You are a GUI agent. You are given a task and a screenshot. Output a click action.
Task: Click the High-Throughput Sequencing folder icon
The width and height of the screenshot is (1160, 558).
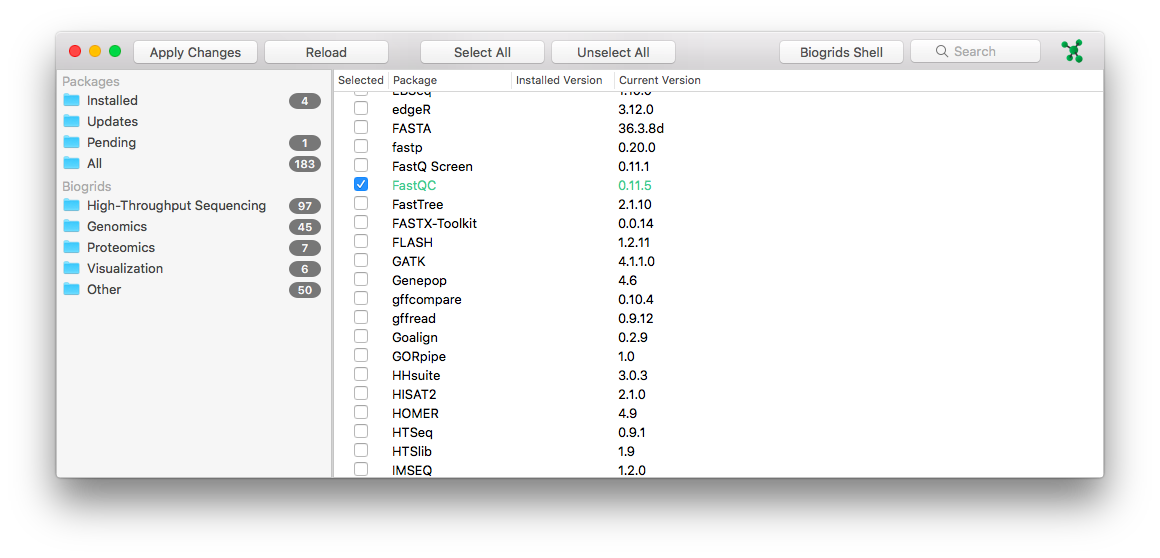point(71,205)
